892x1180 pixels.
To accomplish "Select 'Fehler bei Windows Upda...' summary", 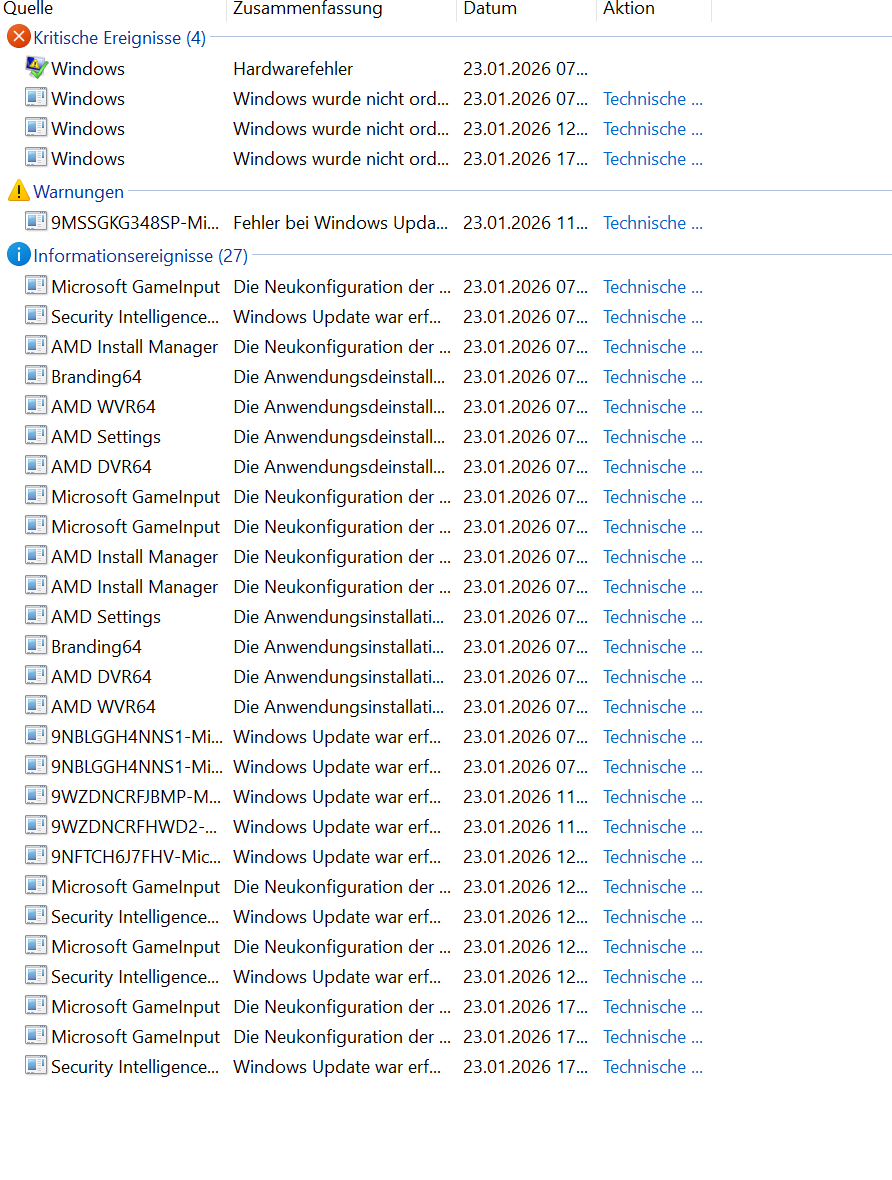I will pyautogui.click(x=340, y=223).
